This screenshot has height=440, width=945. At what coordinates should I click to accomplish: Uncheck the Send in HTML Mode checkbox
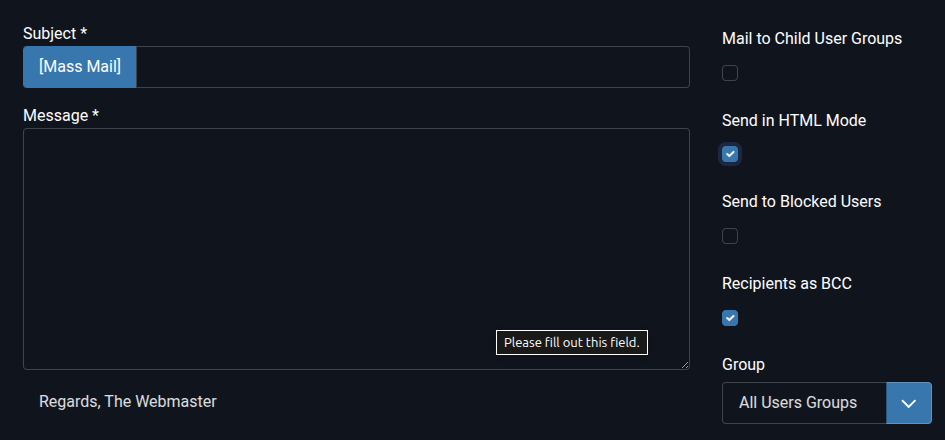point(730,154)
